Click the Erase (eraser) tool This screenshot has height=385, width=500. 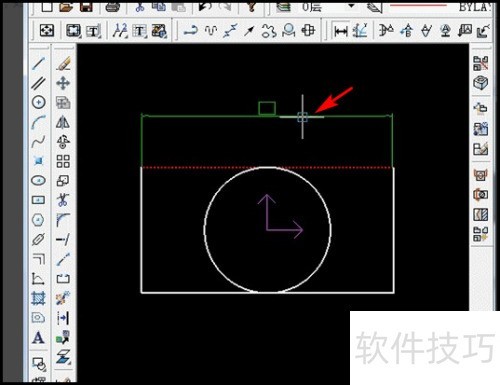(63, 63)
